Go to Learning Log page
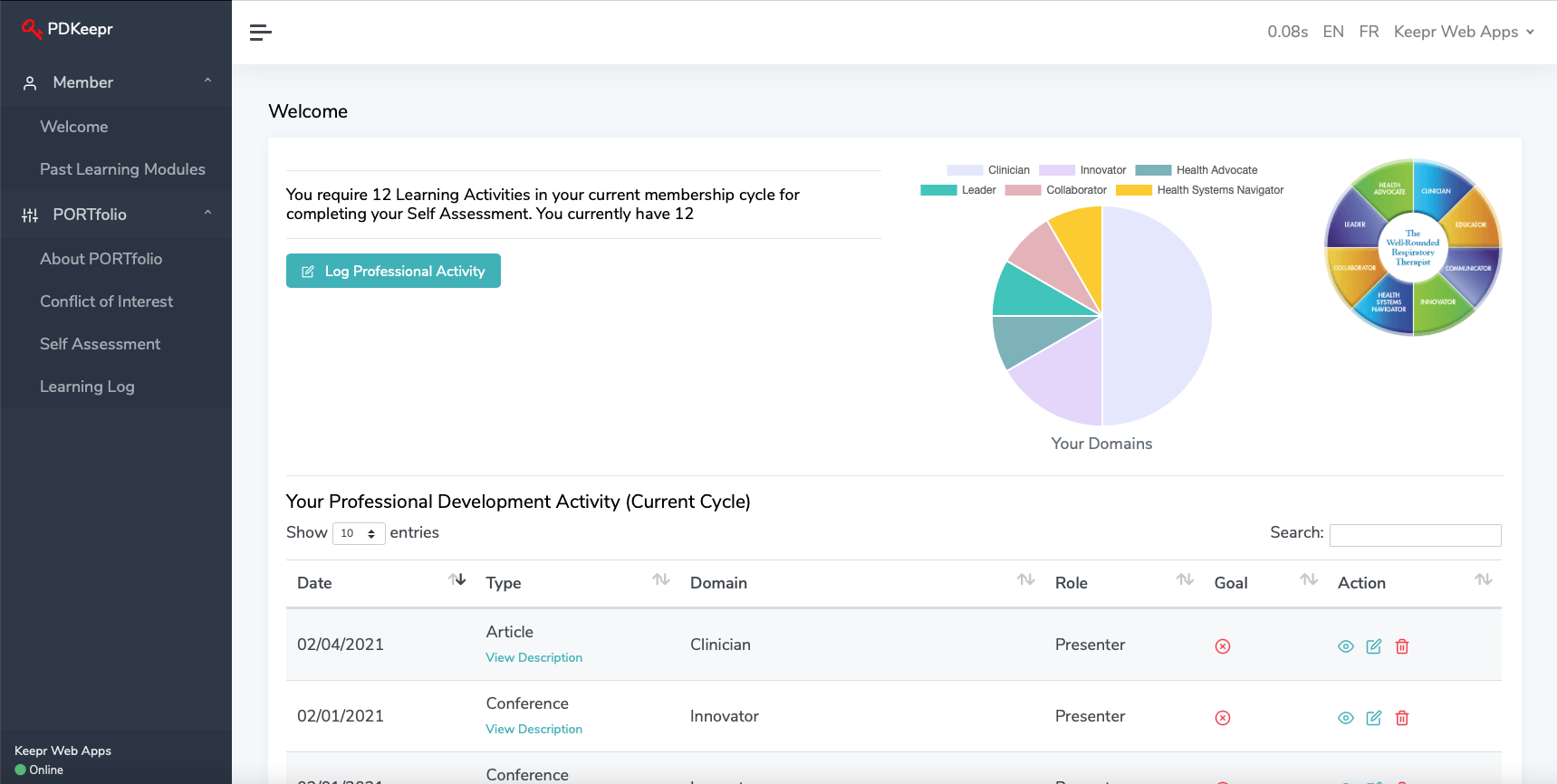Image resolution: width=1557 pixels, height=784 pixels. tap(87, 387)
